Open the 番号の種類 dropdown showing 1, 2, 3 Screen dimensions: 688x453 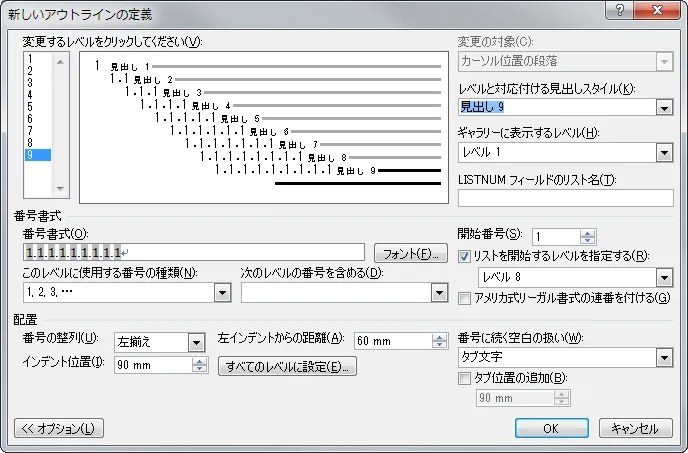222,292
